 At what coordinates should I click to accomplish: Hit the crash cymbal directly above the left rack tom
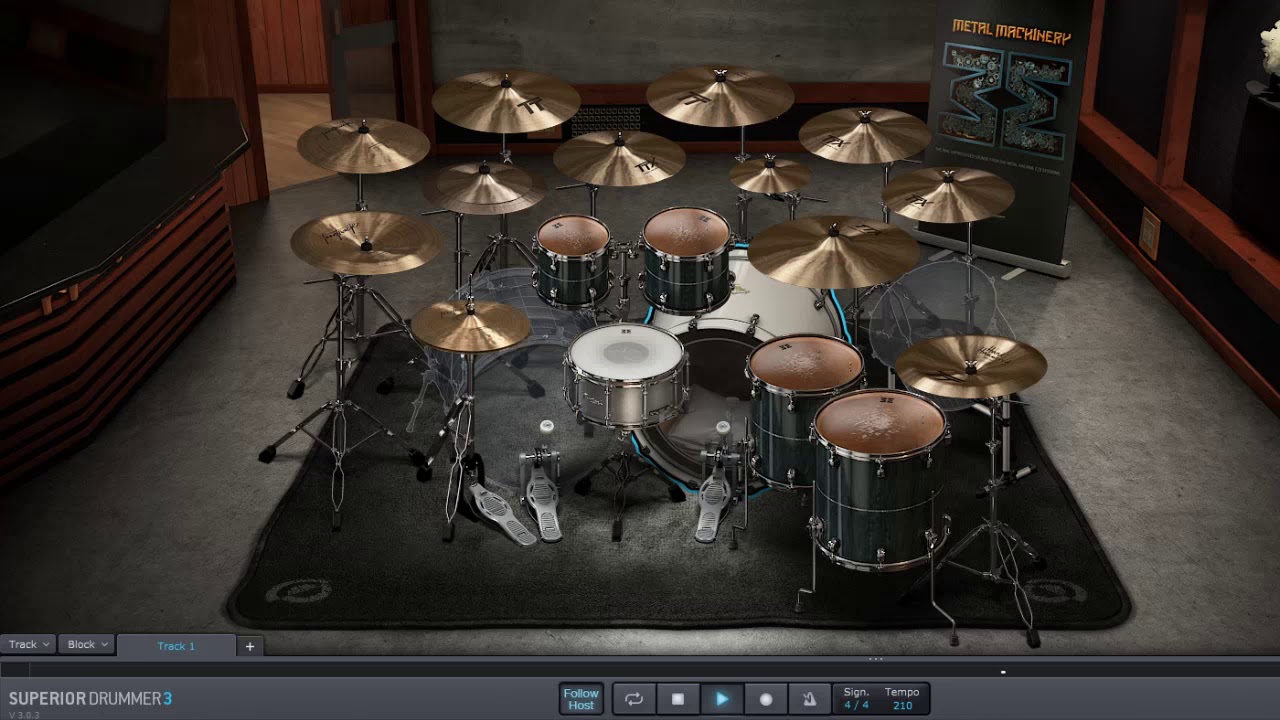click(x=619, y=157)
